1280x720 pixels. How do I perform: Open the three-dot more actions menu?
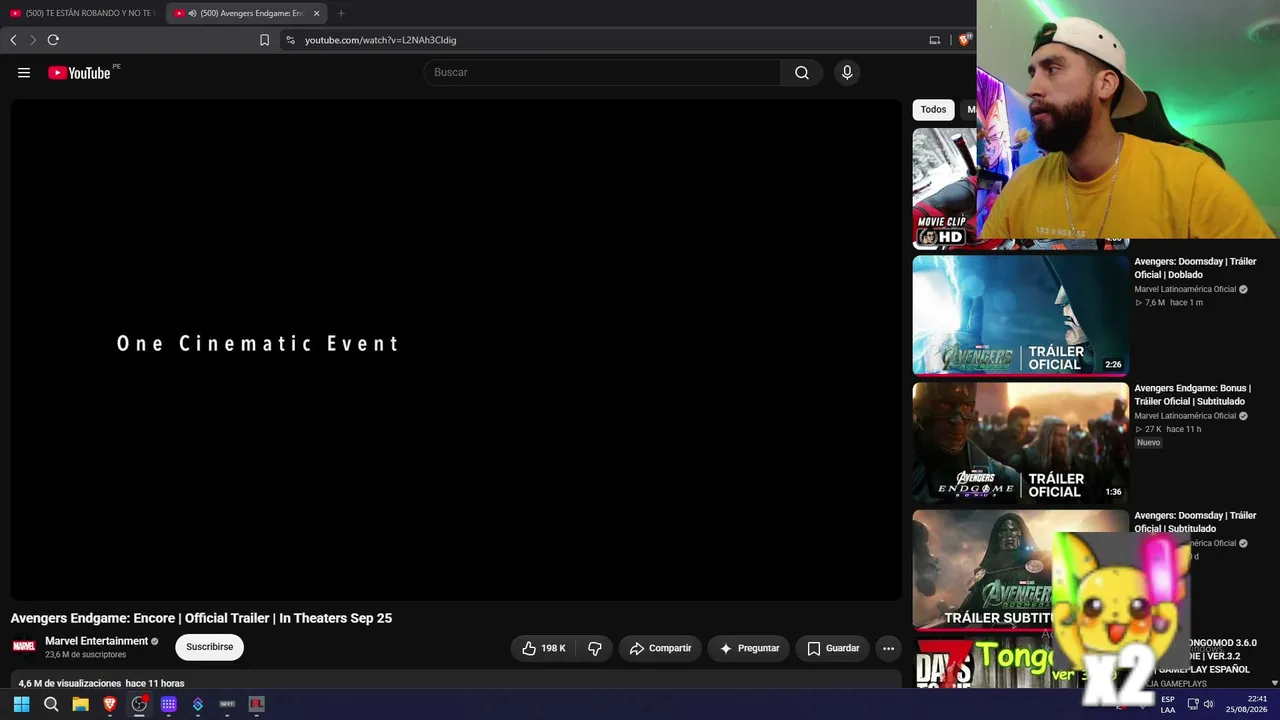click(x=888, y=648)
